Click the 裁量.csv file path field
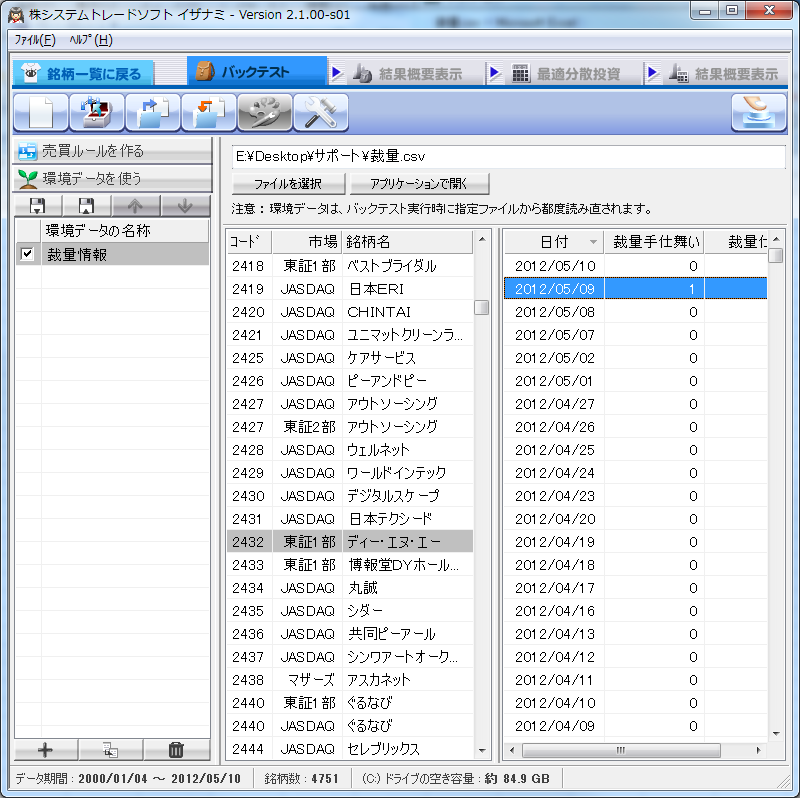 click(x=508, y=156)
